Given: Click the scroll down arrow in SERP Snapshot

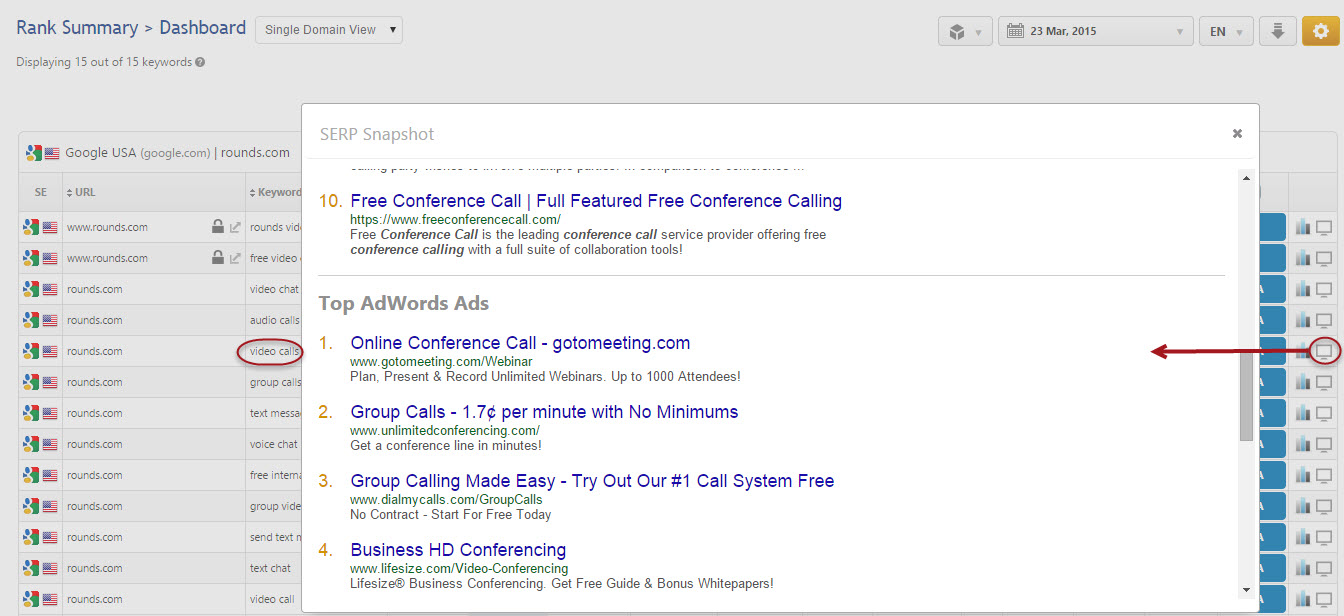Looking at the screenshot, I should pyautogui.click(x=1246, y=590).
